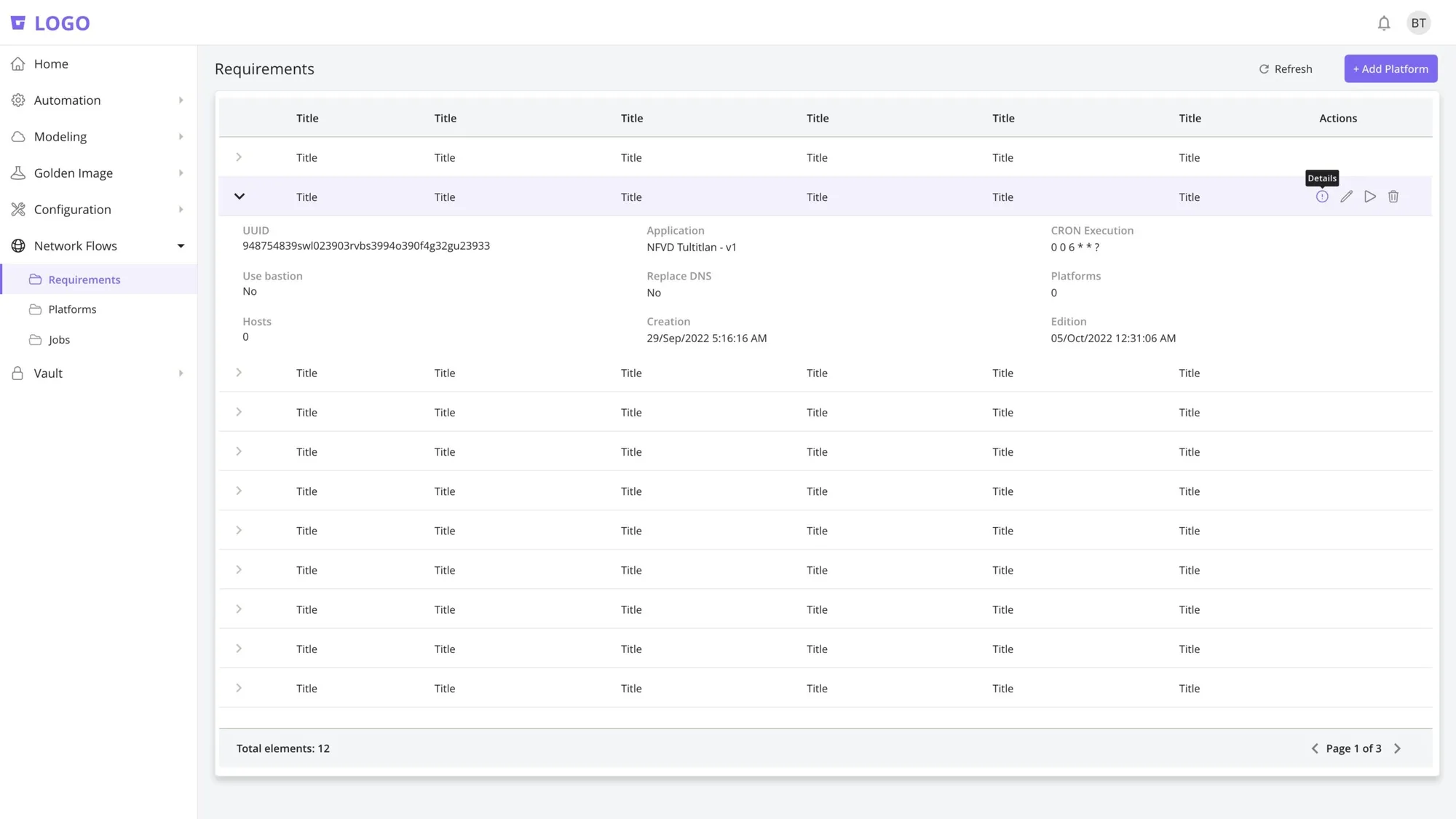Click the pencil edit icon
The width and height of the screenshot is (1456, 819).
(x=1346, y=197)
